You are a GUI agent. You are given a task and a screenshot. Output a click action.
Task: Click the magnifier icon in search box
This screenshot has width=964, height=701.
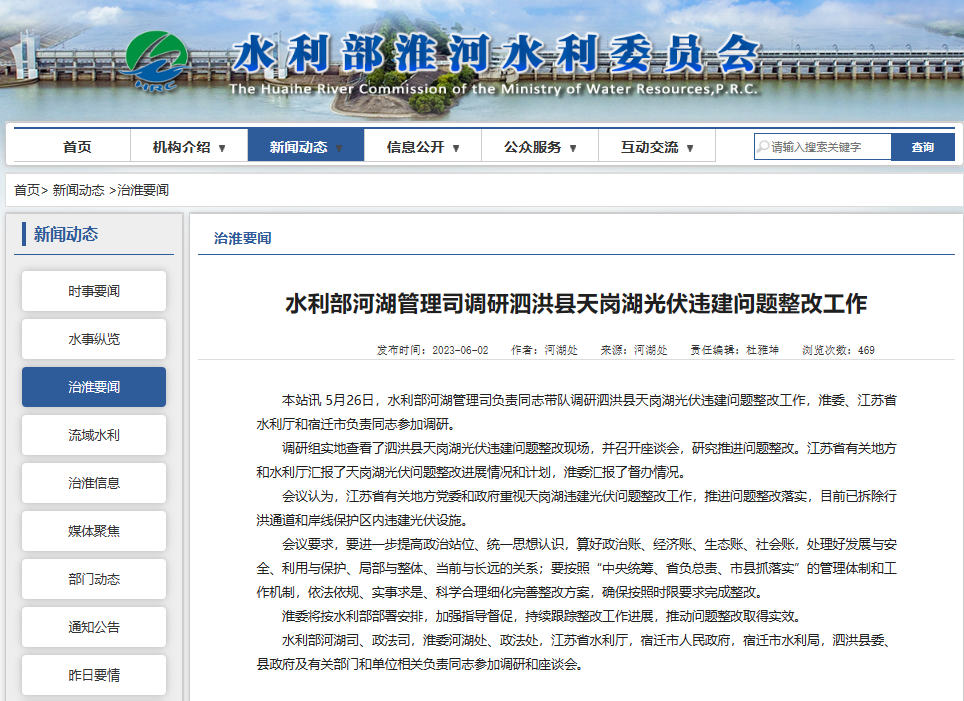pos(762,147)
